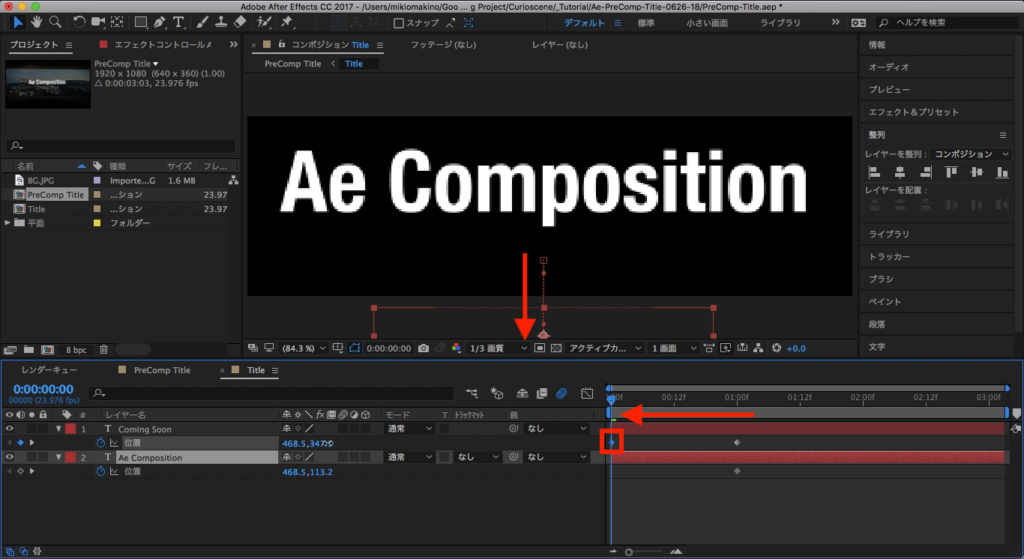Select the Pan Behind anchor point tool
The height and width of the screenshot is (559, 1024).
tap(117, 22)
